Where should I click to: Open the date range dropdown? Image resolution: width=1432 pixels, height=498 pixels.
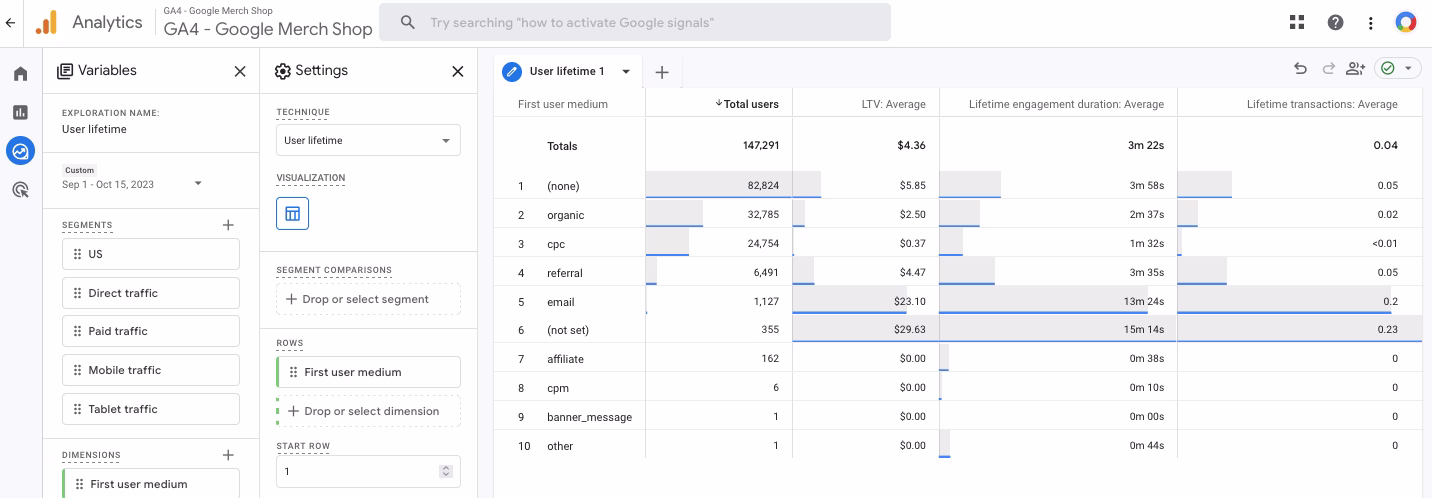tap(198, 184)
